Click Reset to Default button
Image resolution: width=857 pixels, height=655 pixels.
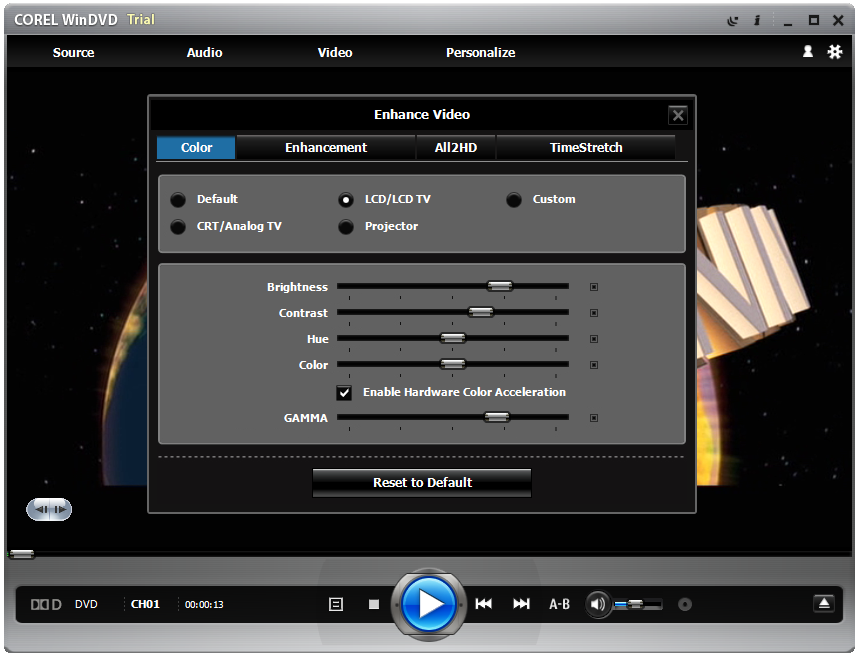(422, 483)
